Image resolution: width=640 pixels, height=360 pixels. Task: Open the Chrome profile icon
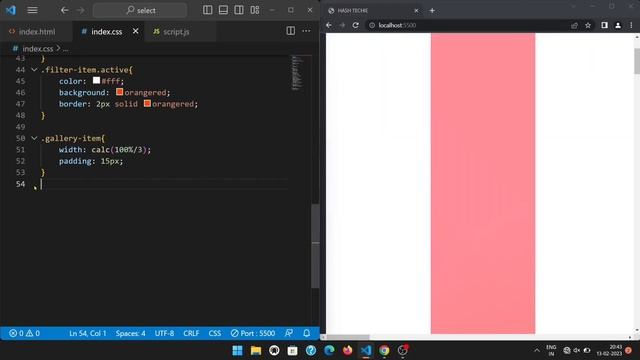[x=618, y=25]
